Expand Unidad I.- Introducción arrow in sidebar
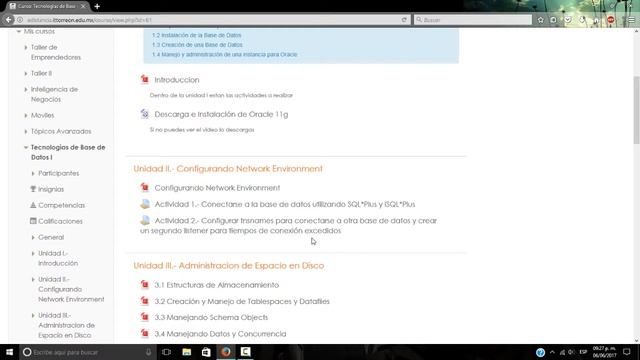Screen dimensions: 640x360 [x=33, y=253]
